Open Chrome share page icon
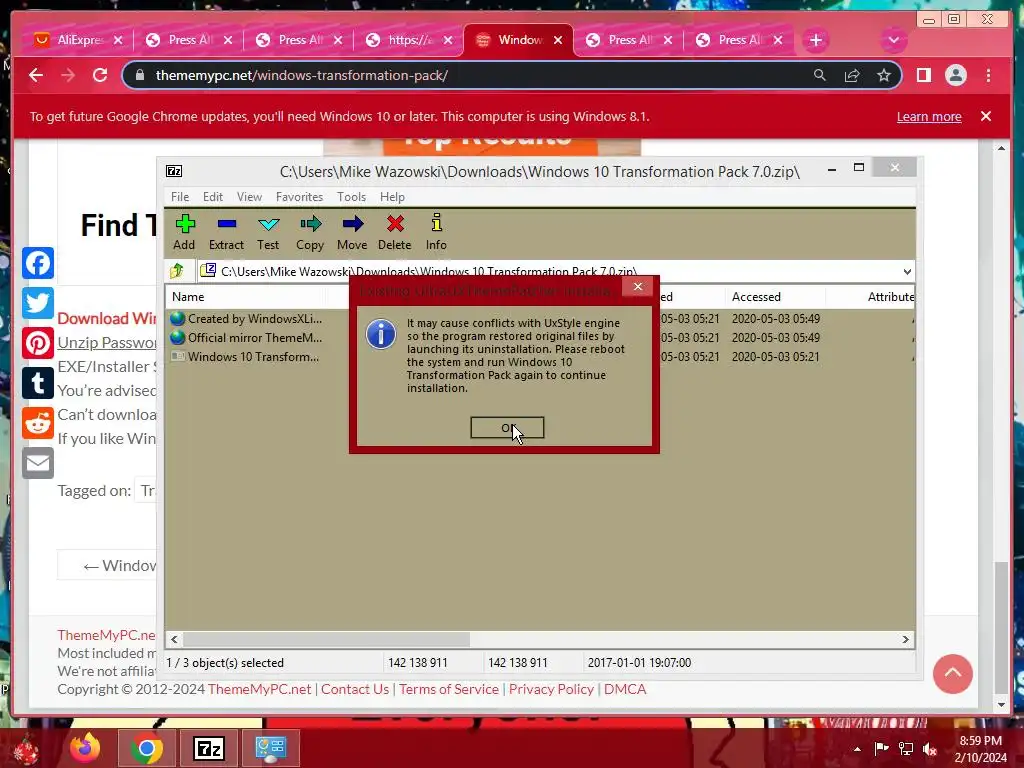1024x768 pixels. pyautogui.click(x=852, y=75)
